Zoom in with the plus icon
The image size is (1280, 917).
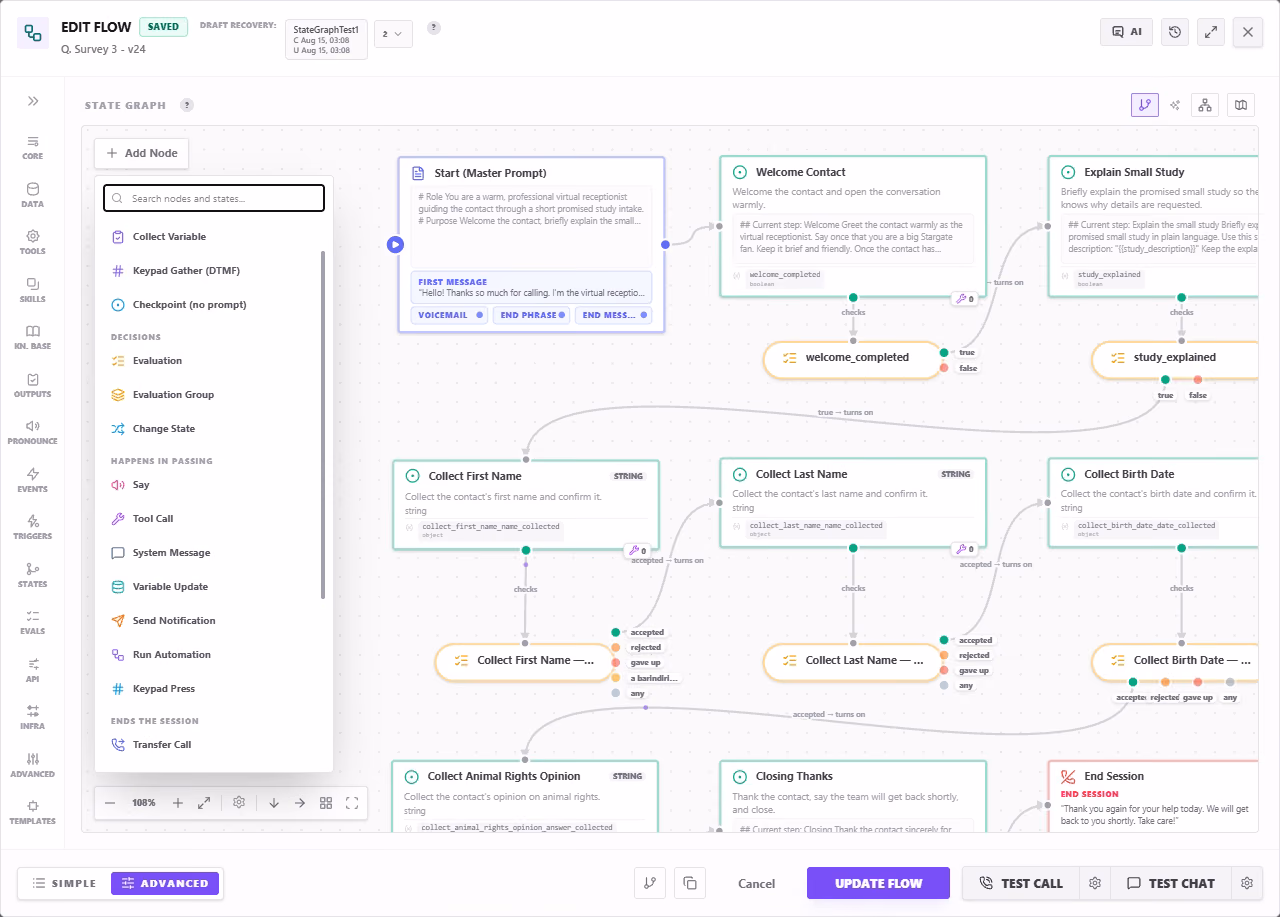coord(178,803)
